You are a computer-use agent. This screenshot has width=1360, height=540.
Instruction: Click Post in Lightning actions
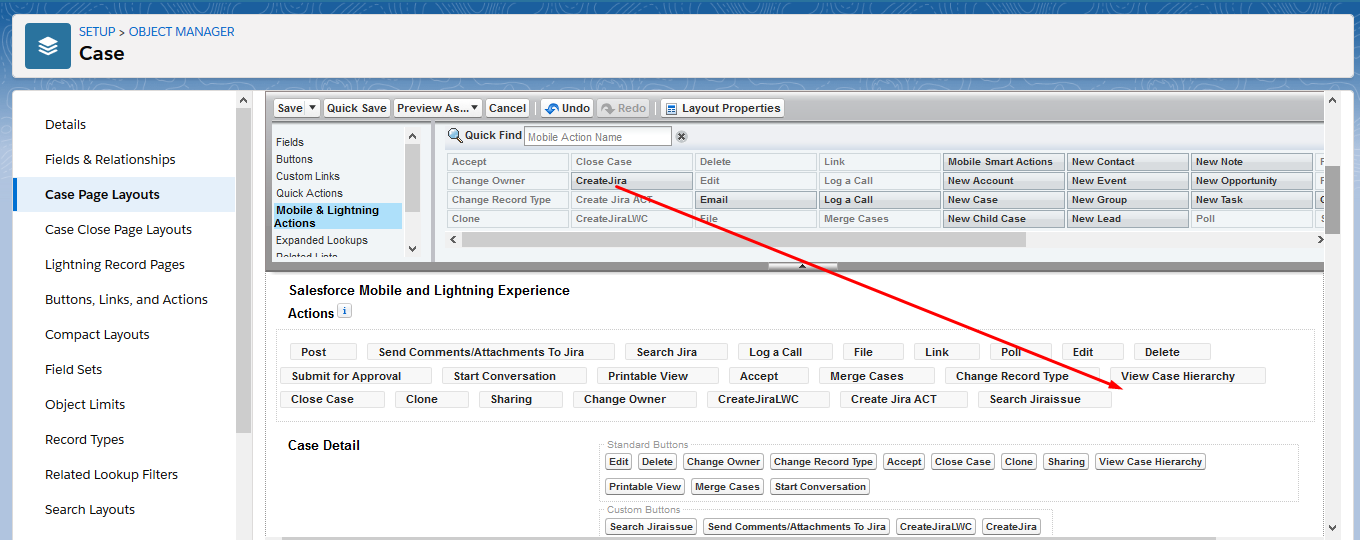point(323,352)
